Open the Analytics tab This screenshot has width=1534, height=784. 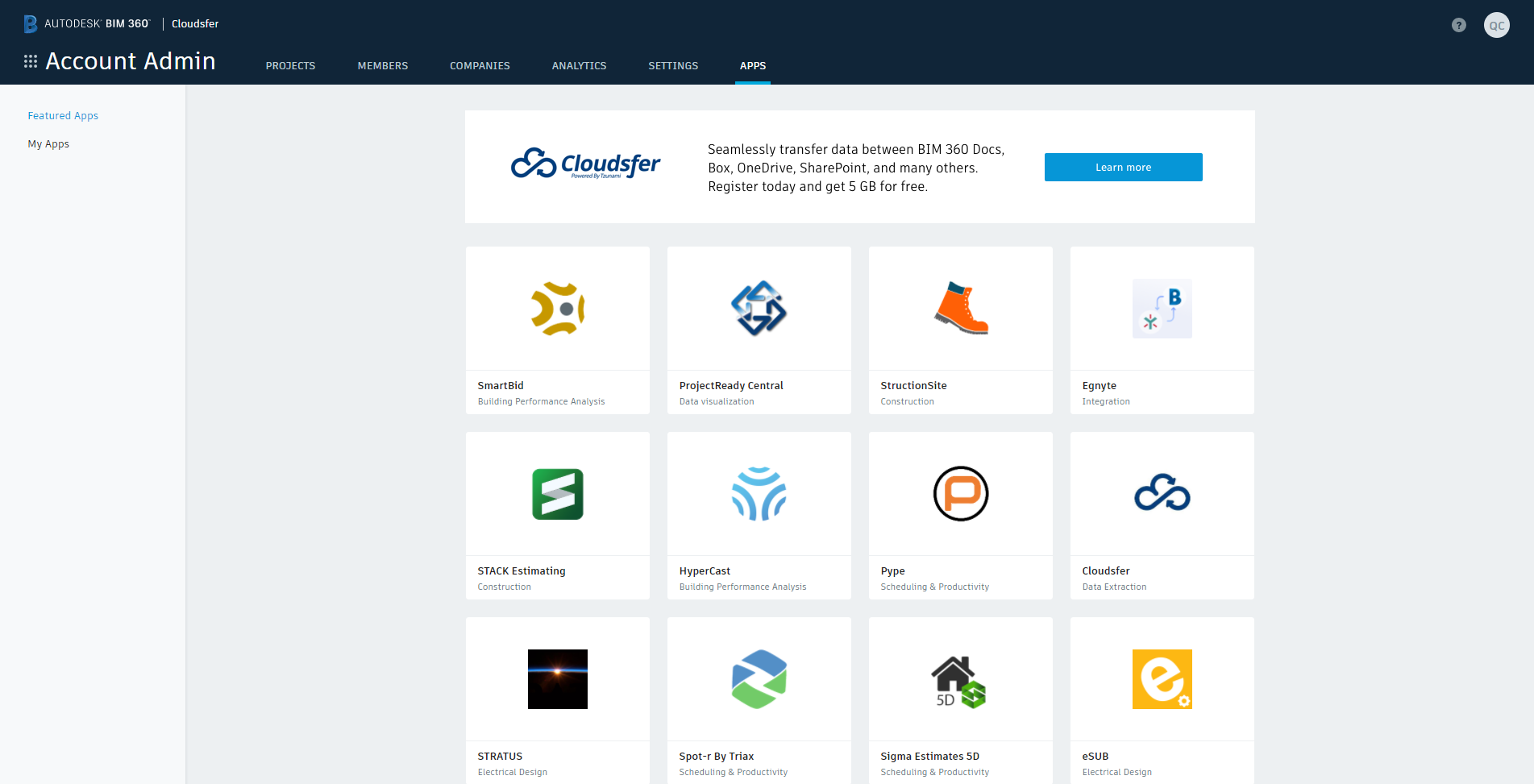(x=580, y=66)
